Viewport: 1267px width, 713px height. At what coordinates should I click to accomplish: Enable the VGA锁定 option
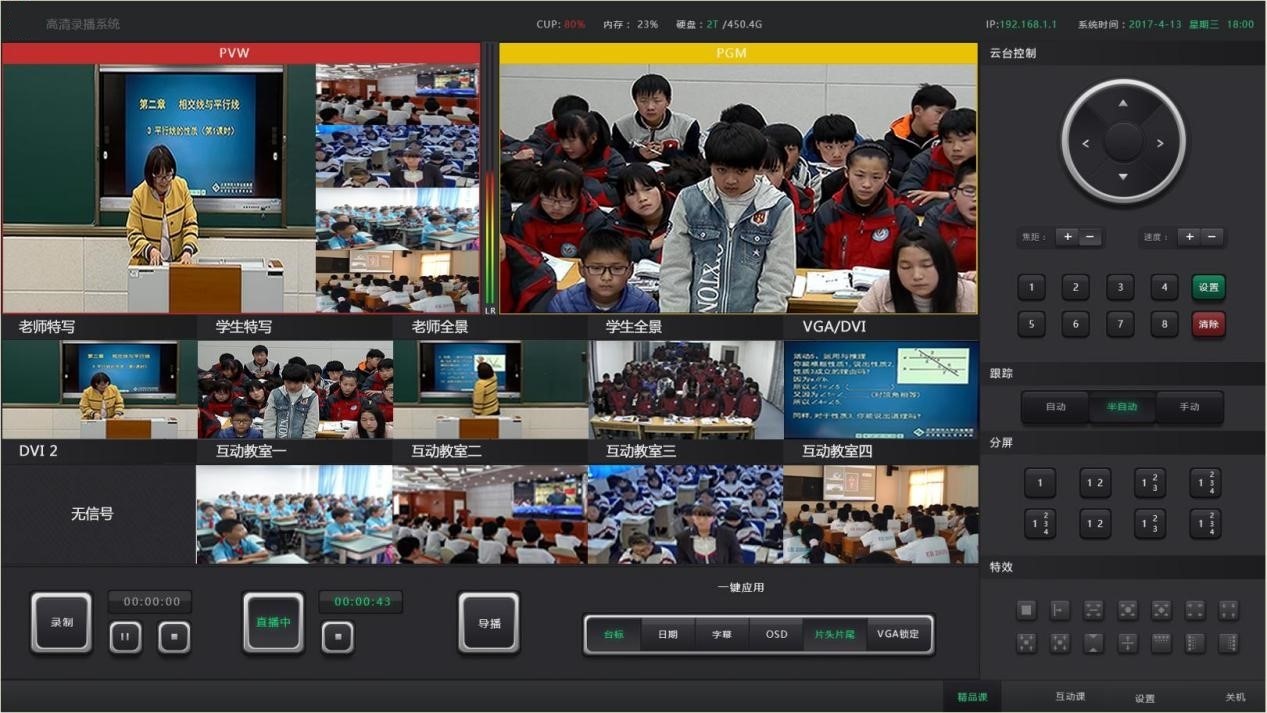coord(897,634)
